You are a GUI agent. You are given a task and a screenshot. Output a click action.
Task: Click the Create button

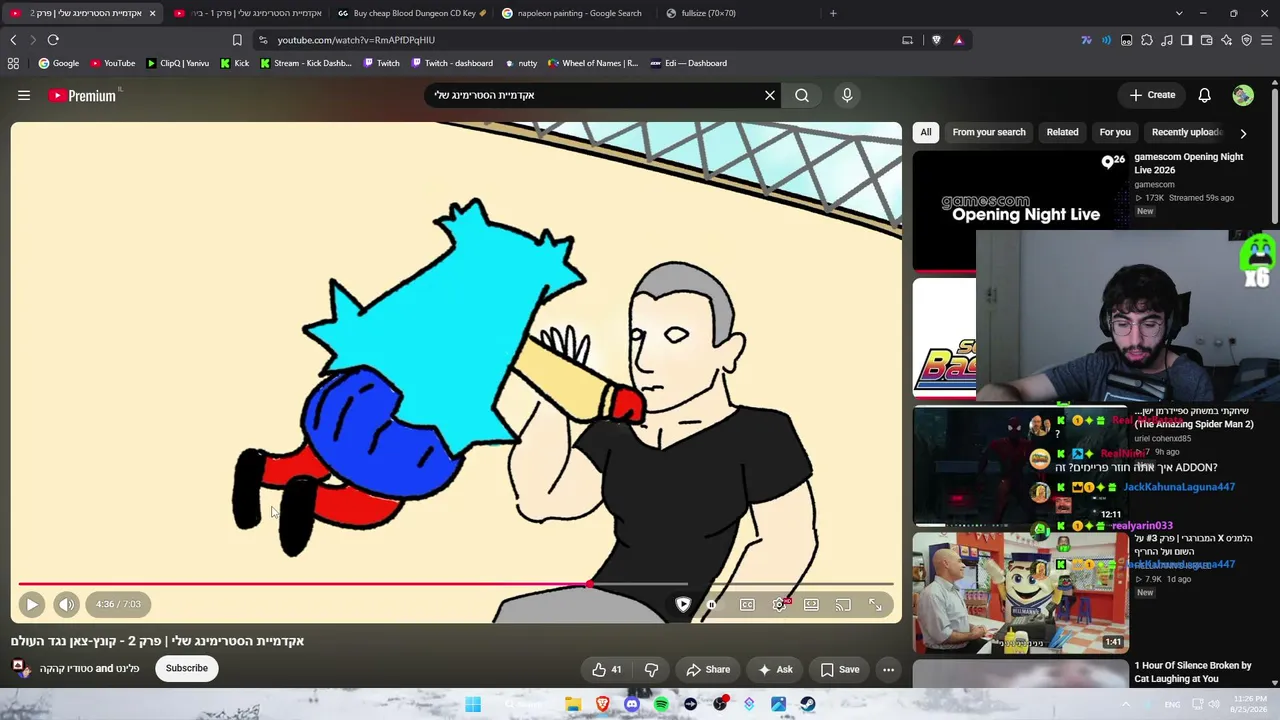[1152, 95]
